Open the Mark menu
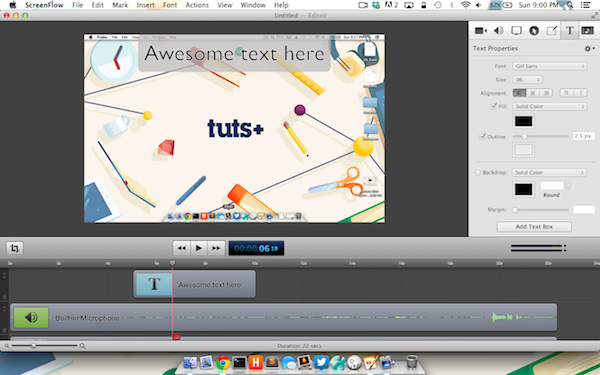Image resolution: width=600 pixels, height=375 pixels. (120, 5)
